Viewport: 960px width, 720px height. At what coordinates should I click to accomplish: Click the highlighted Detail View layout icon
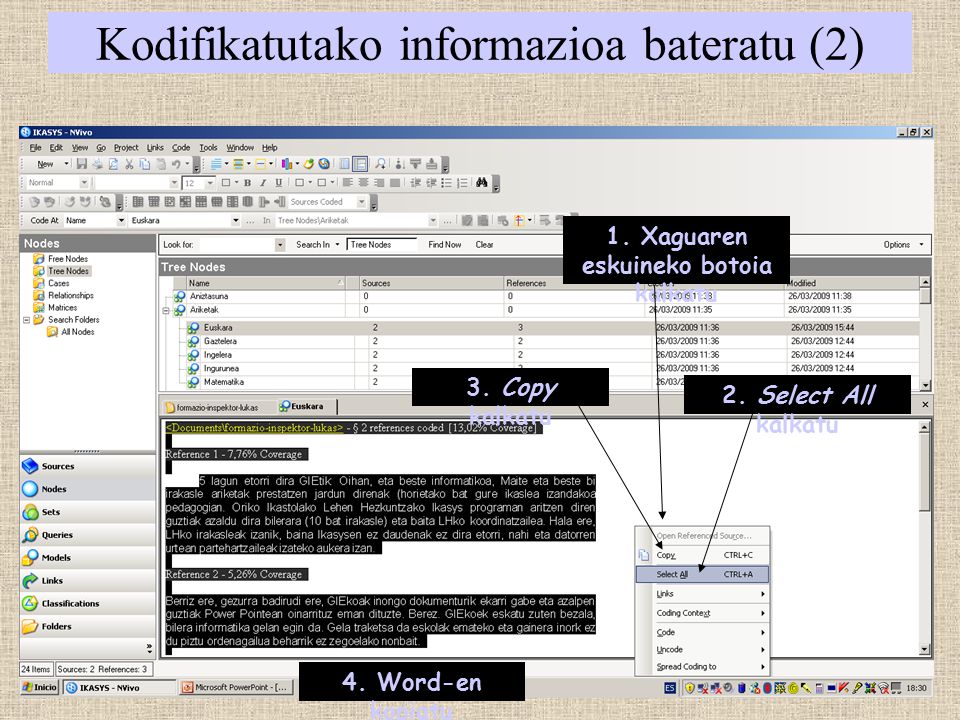[360, 164]
